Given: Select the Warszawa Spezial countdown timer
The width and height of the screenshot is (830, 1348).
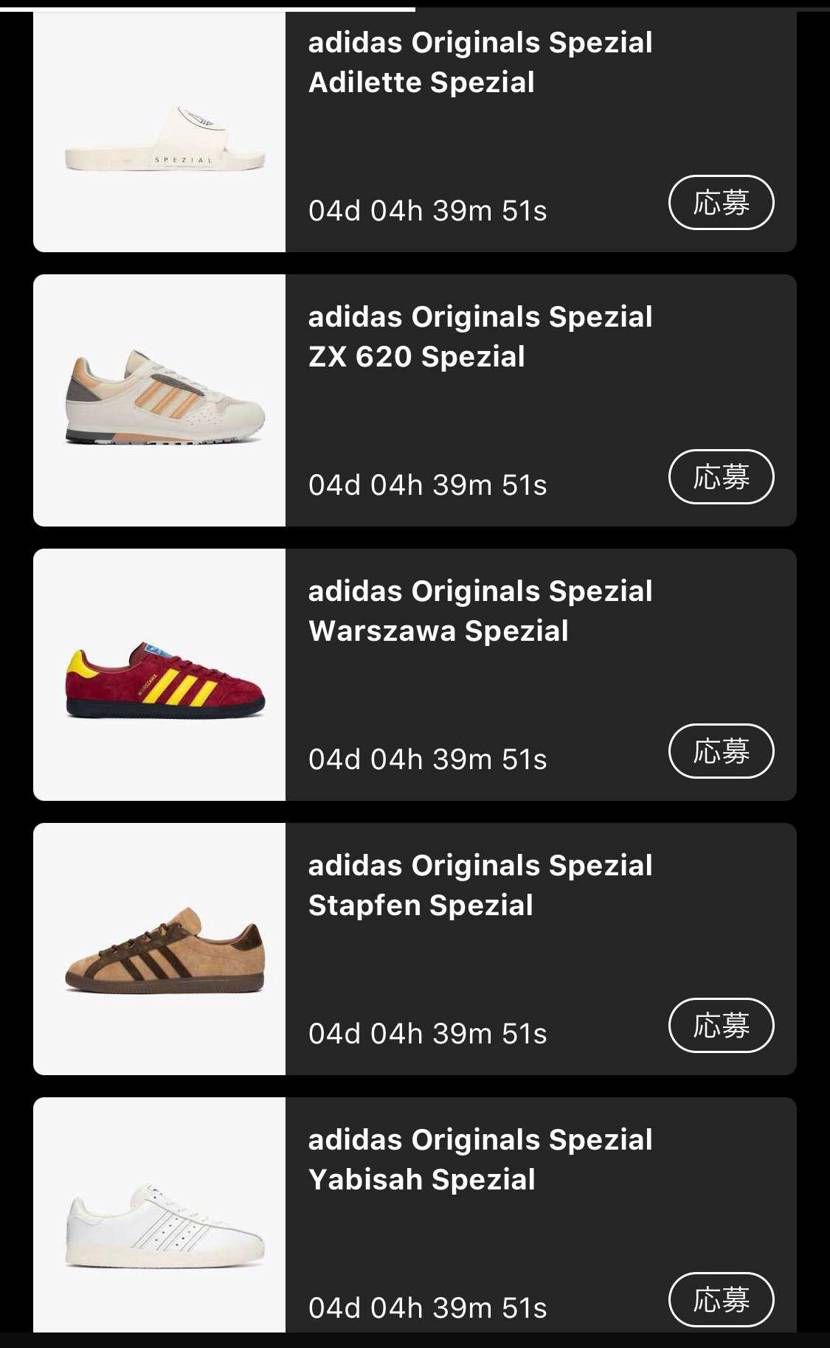Looking at the screenshot, I should (x=428, y=759).
